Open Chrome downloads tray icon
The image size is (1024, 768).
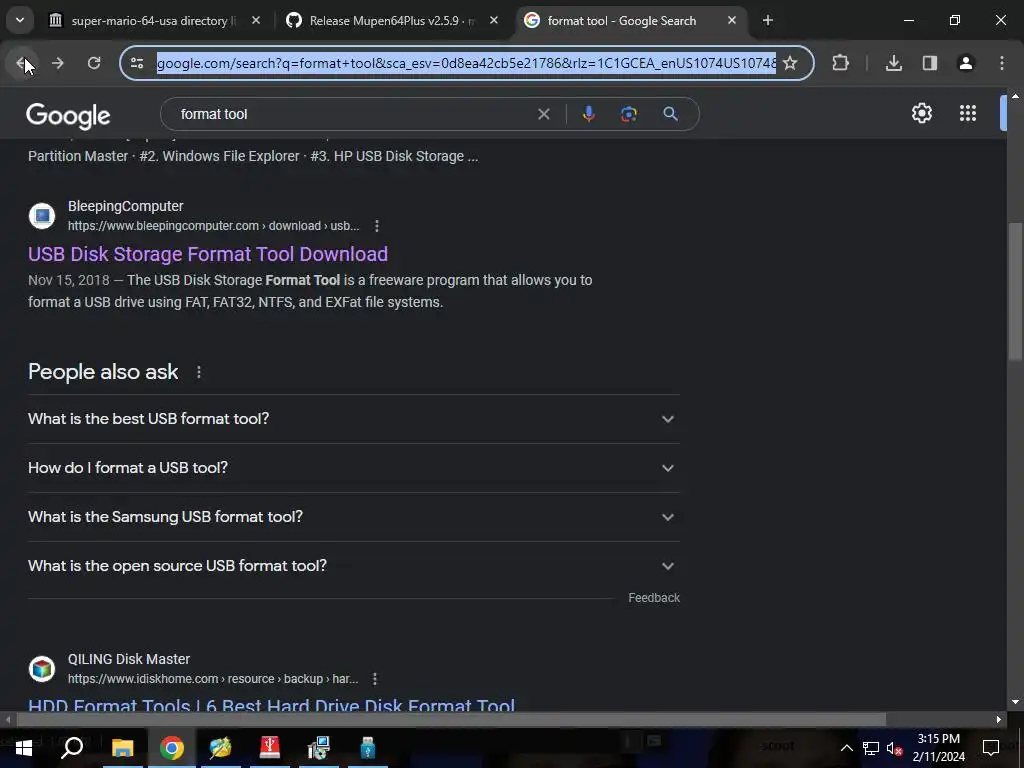point(893,63)
